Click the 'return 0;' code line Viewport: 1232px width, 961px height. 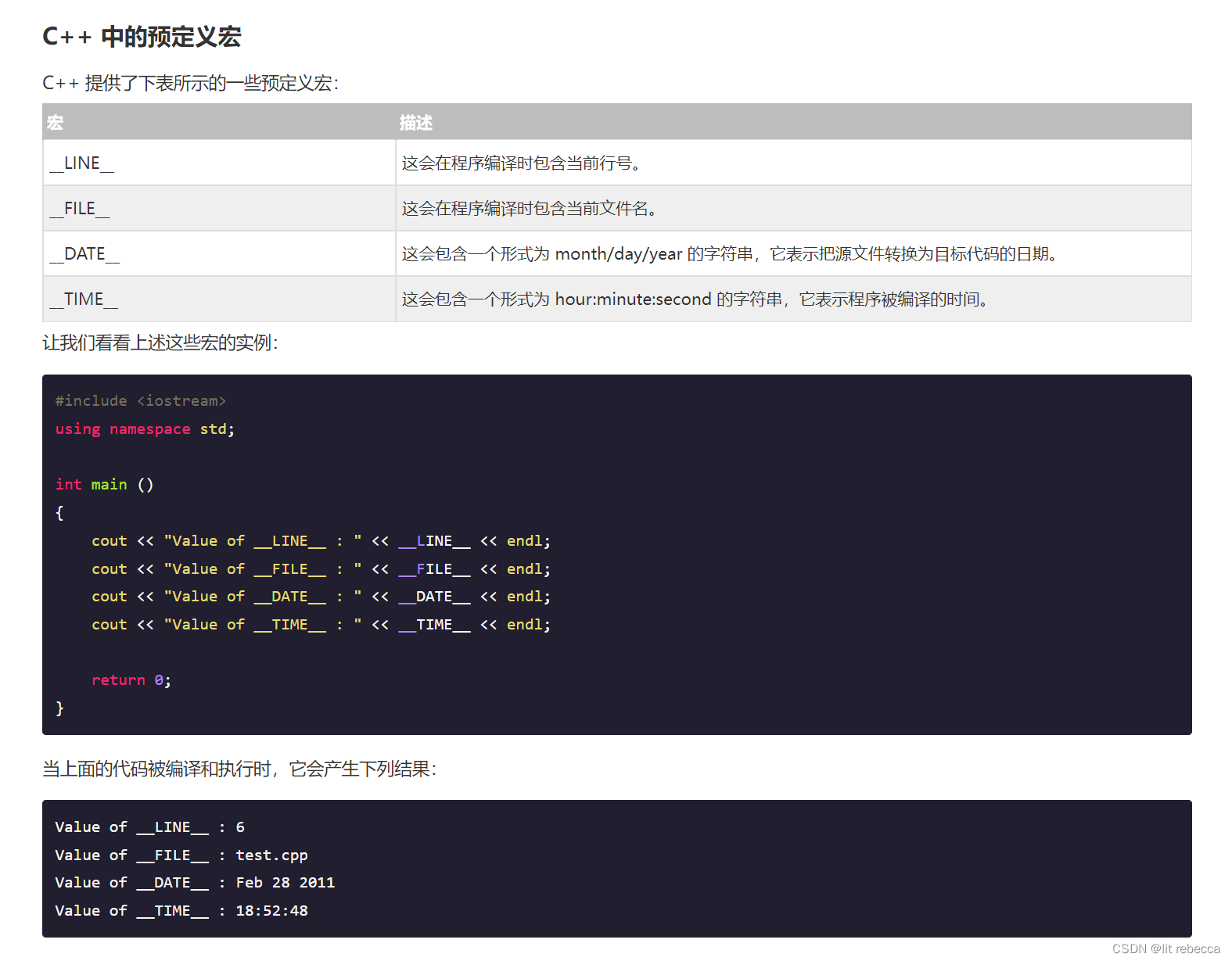(131, 680)
